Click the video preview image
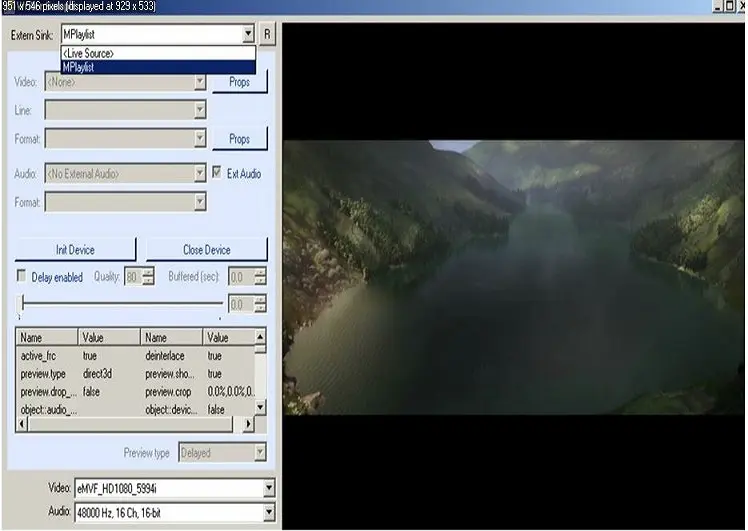748x531 pixels. pyautogui.click(x=513, y=277)
